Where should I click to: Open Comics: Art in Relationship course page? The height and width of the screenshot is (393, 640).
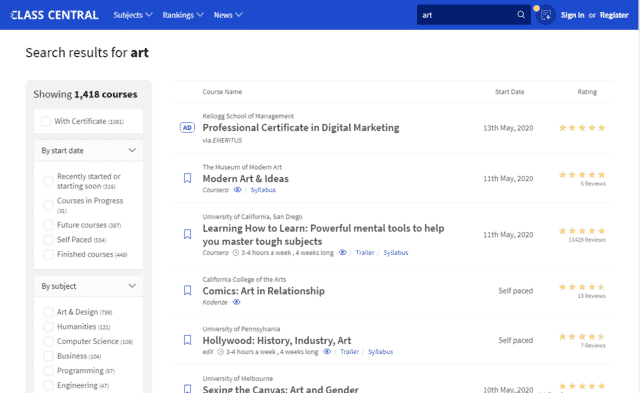(x=264, y=291)
